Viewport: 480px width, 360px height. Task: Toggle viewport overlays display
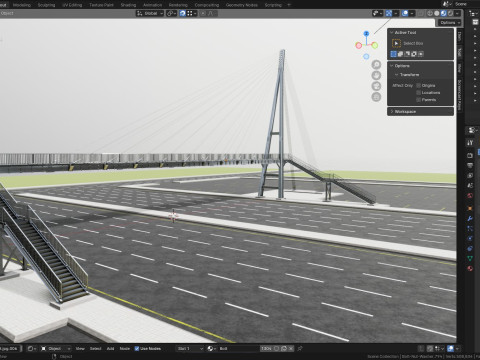tap(405, 13)
